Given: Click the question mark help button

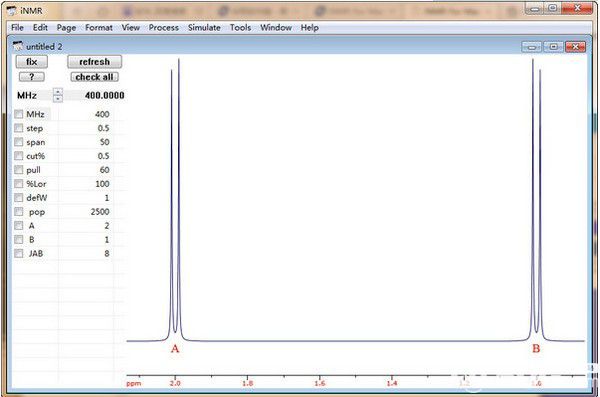Looking at the screenshot, I should [x=32, y=77].
